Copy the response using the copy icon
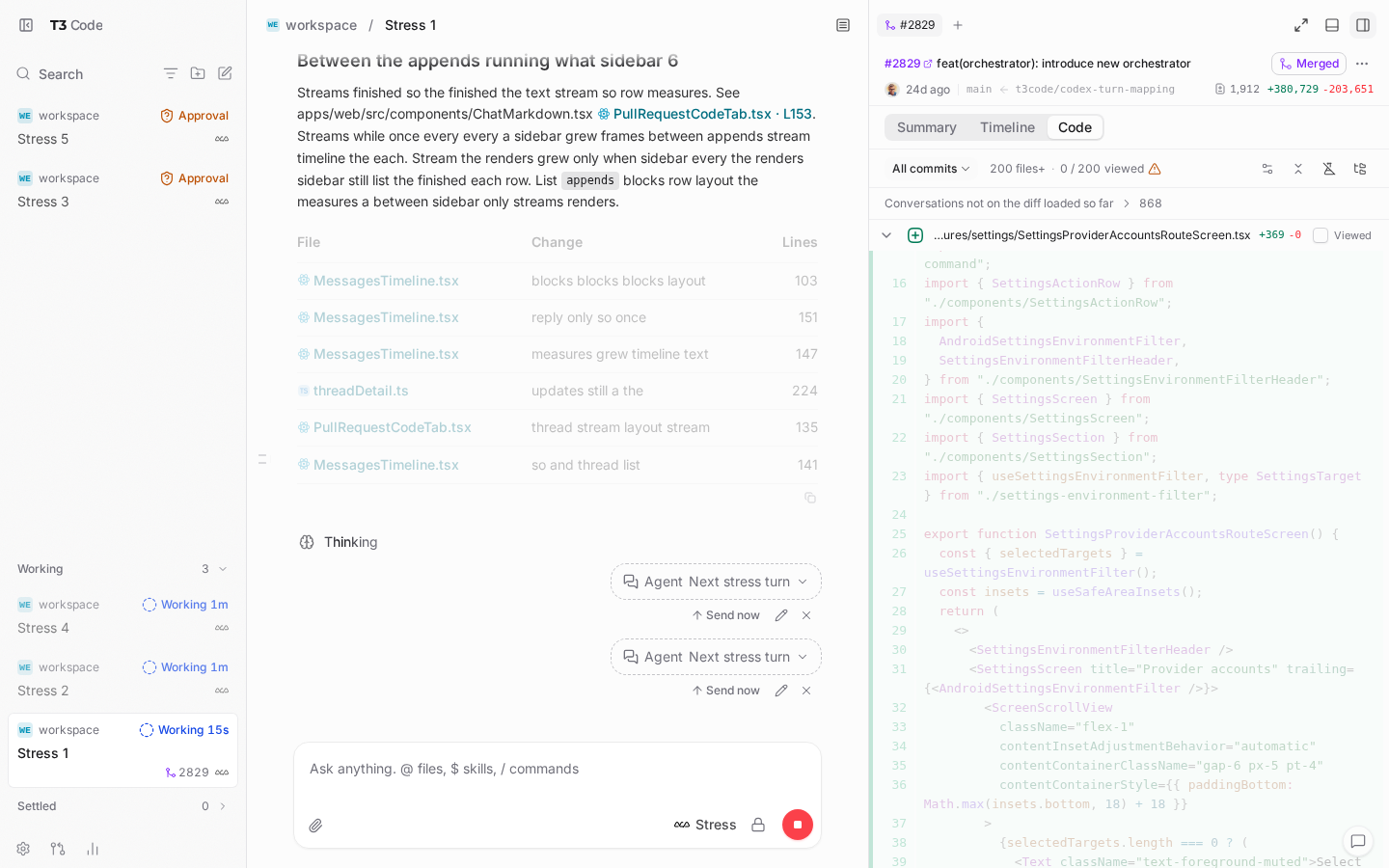Image resolution: width=1389 pixels, height=868 pixels. click(810, 498)
